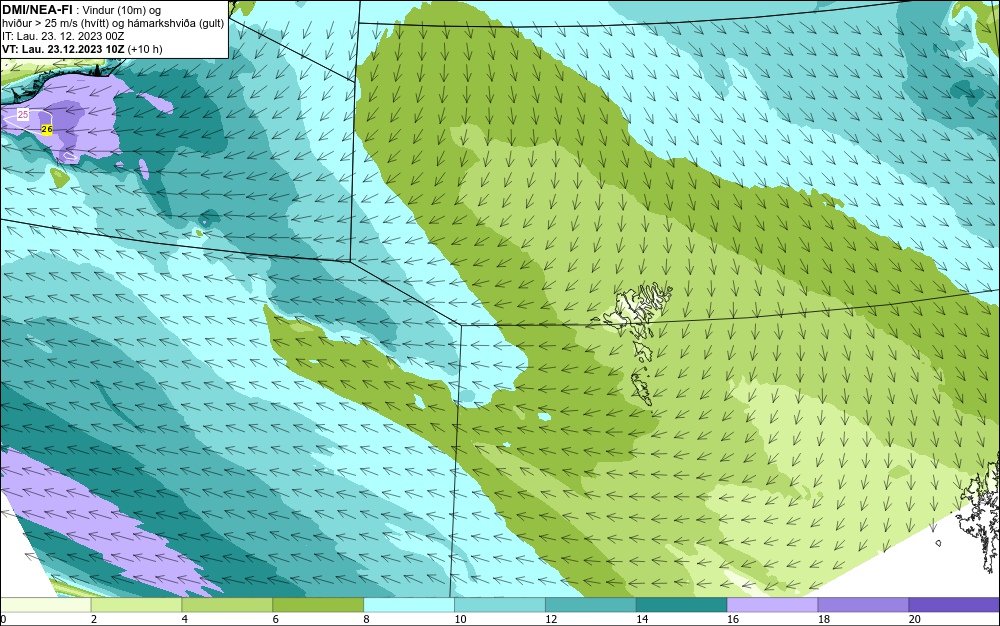Click the 2–4 m/s light green legend swatch
The width and height of the screenshot is (1000, 626).
[136, 604]
